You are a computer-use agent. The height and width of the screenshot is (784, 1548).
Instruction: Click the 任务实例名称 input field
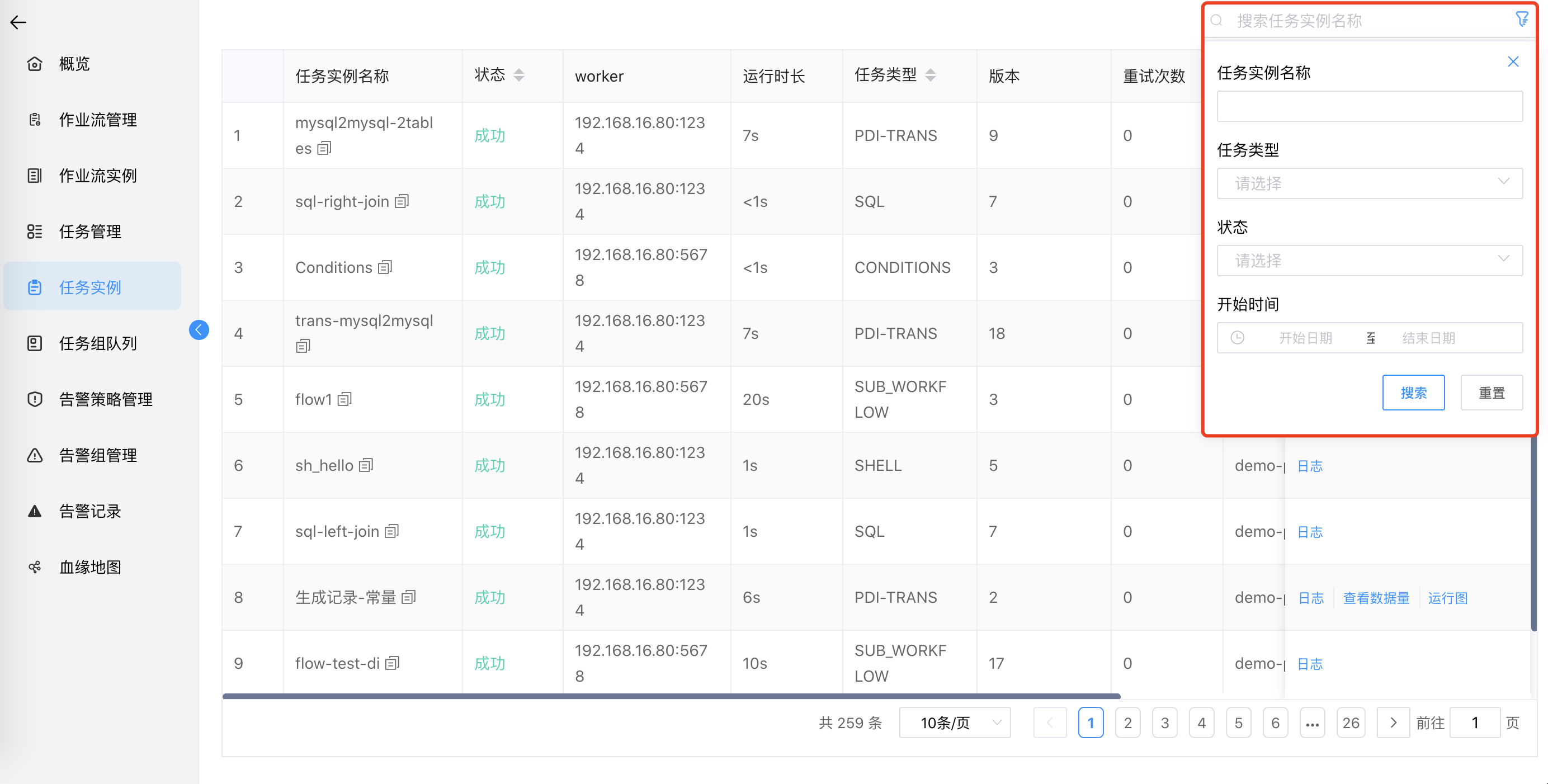1369,106
